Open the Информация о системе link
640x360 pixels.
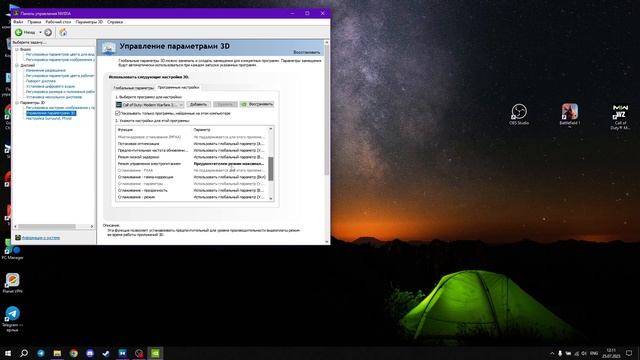click(41, 238)
